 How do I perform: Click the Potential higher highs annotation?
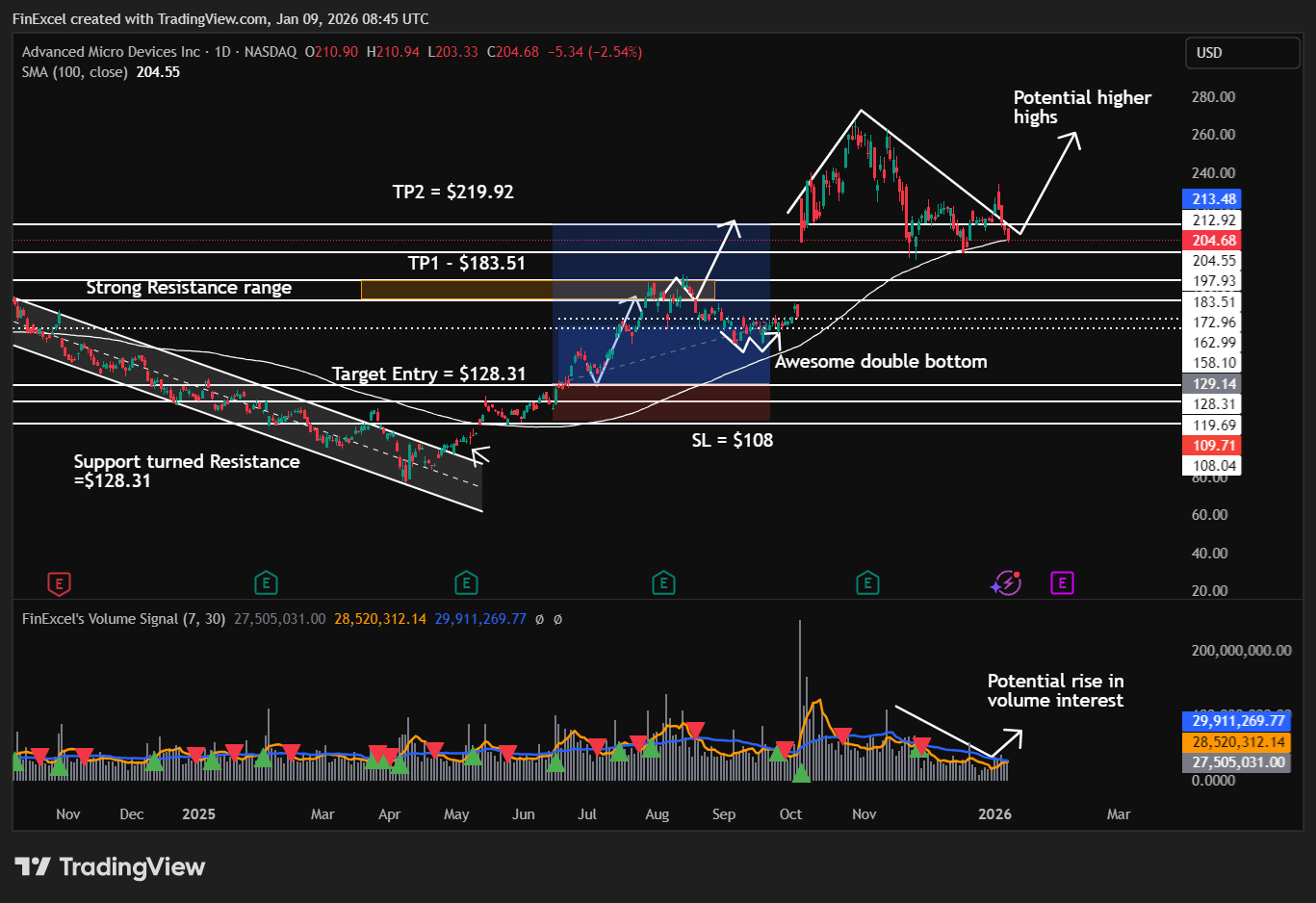tap(1081, 107)
